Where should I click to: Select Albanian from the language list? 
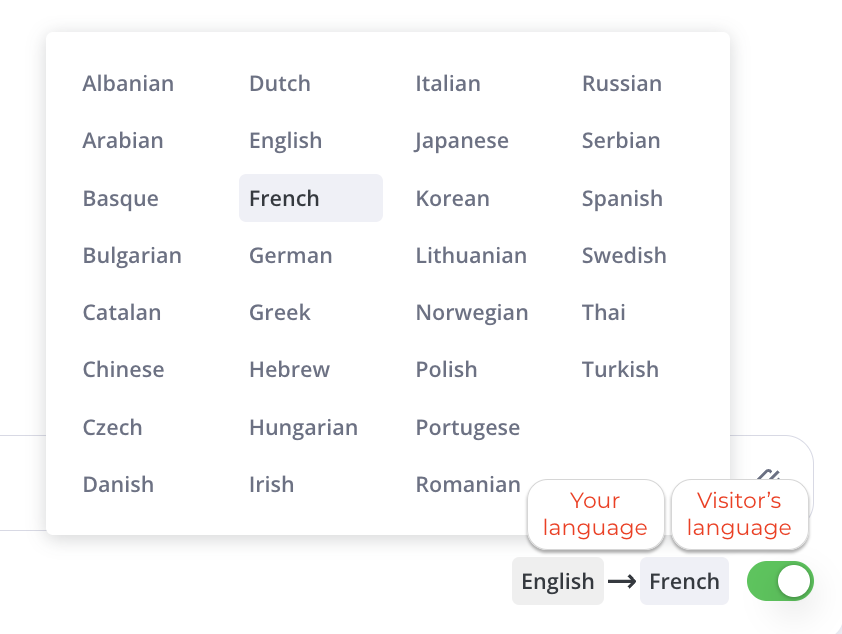pyautogui.click(x=128, y=84)
